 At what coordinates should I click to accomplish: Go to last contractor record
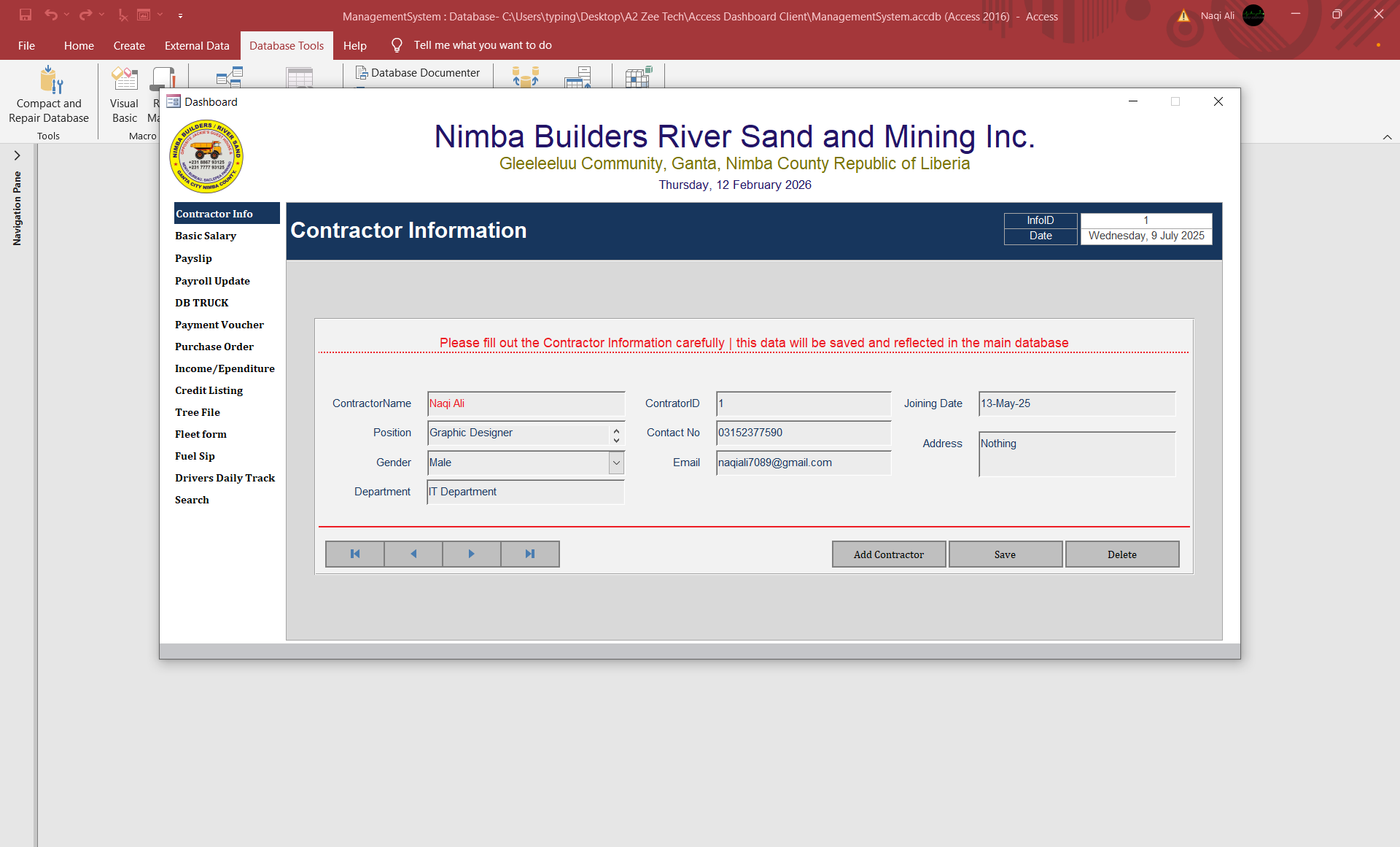pos(530,554)
